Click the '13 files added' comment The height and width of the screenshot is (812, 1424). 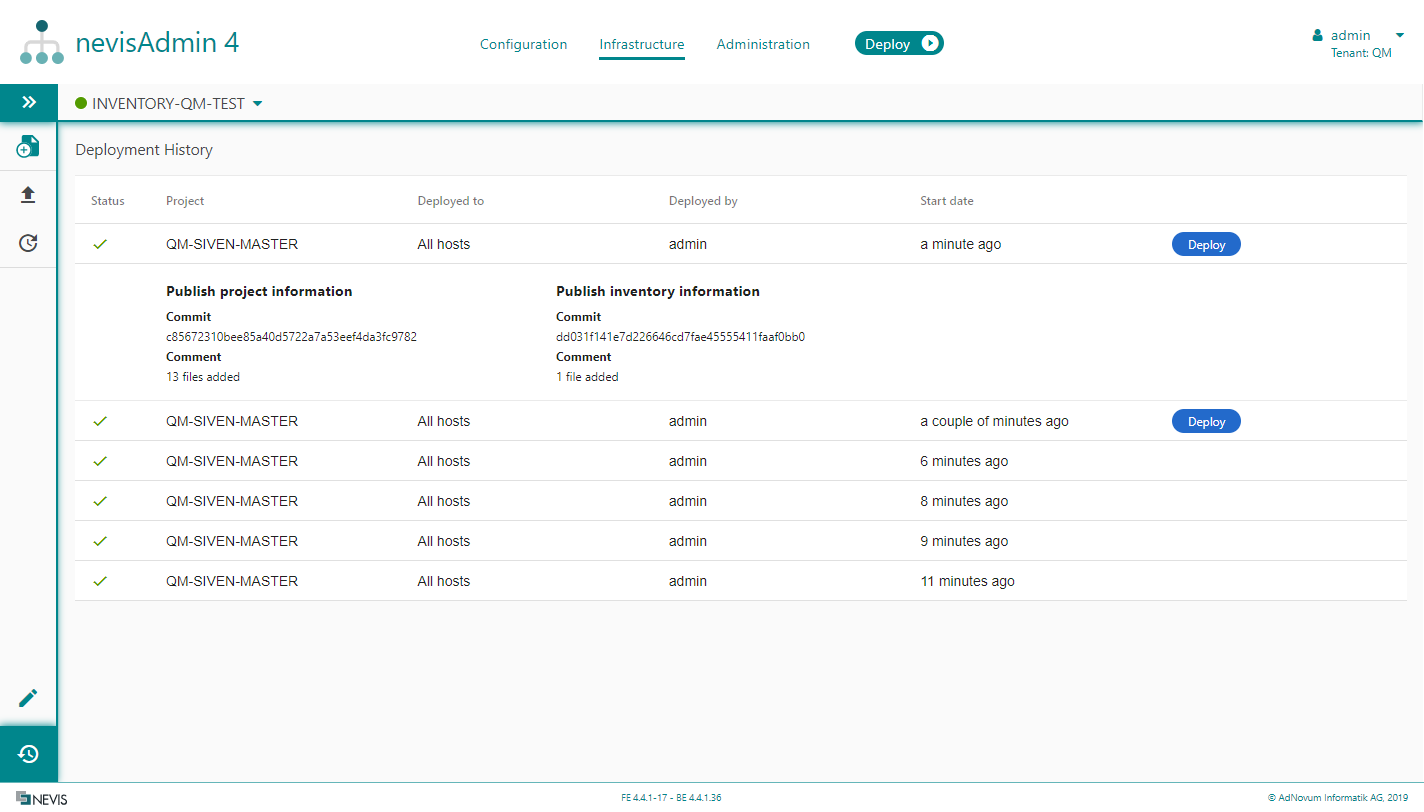coord(203,377)
